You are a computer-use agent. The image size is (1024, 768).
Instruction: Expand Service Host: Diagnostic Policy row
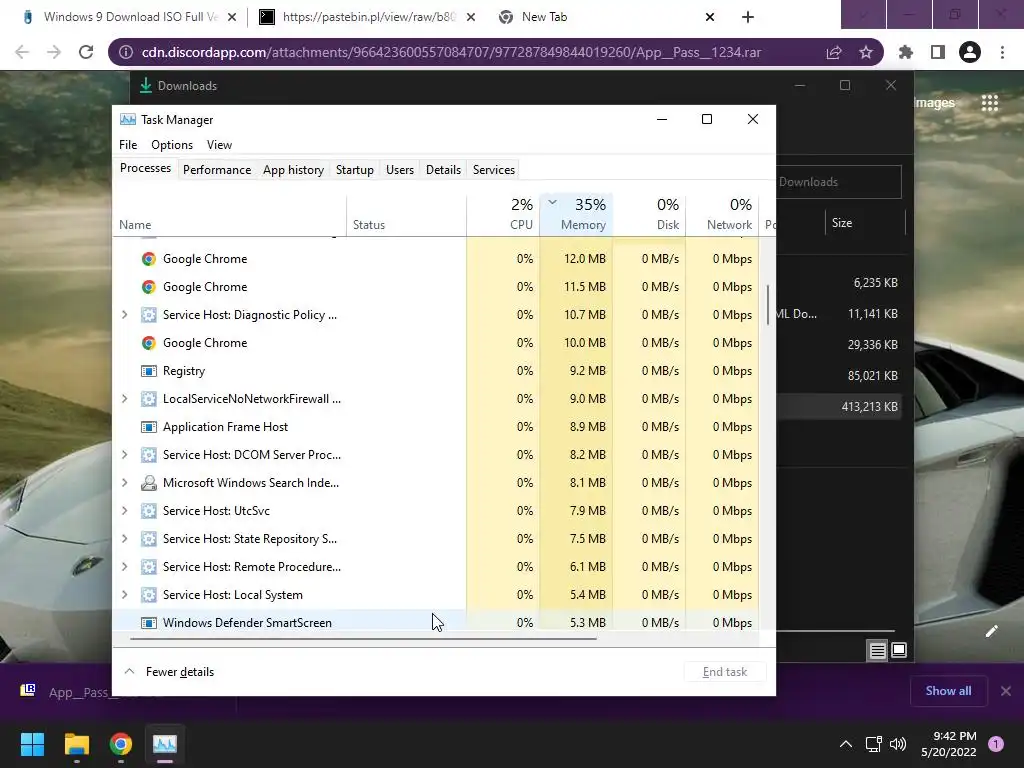[x=124, y=315]
